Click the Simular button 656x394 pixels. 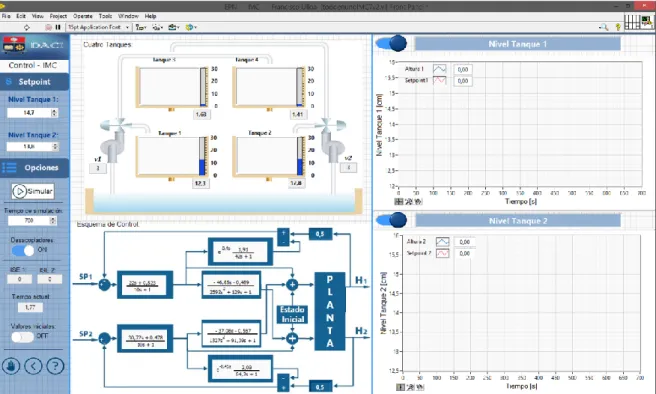33,191
